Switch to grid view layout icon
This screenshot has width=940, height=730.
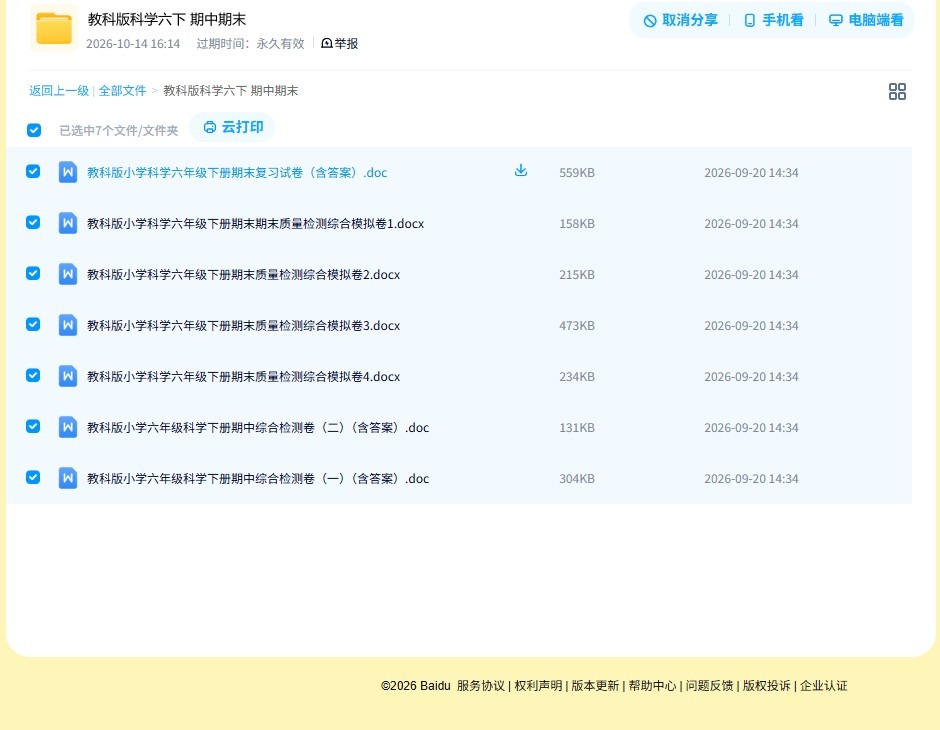tap(897, 92)
